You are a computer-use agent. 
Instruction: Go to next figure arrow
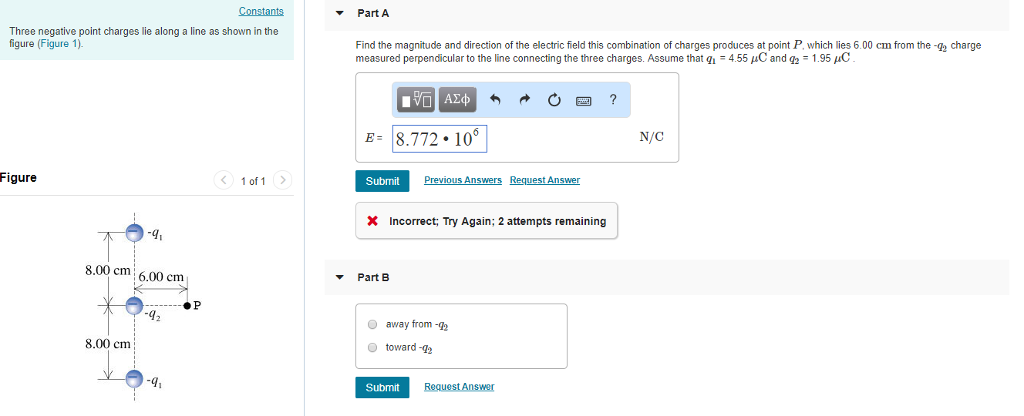(283, 180)
